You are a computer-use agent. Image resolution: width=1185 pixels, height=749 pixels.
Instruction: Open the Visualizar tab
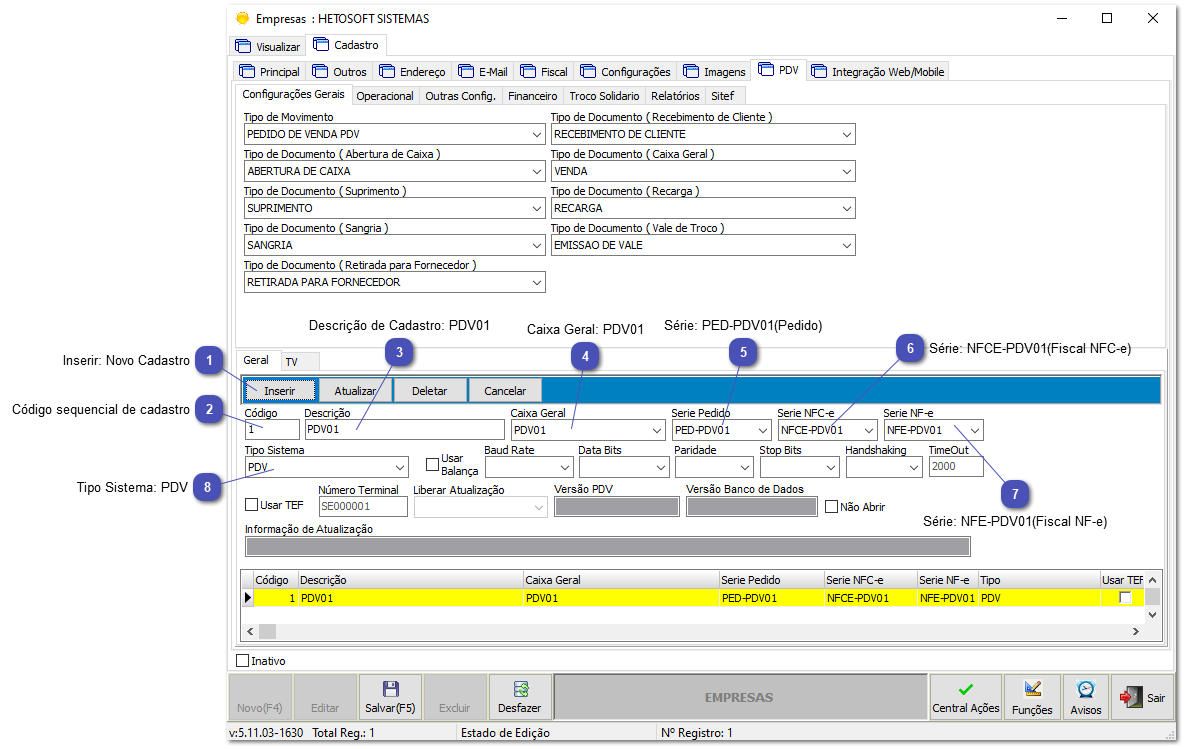267,45
